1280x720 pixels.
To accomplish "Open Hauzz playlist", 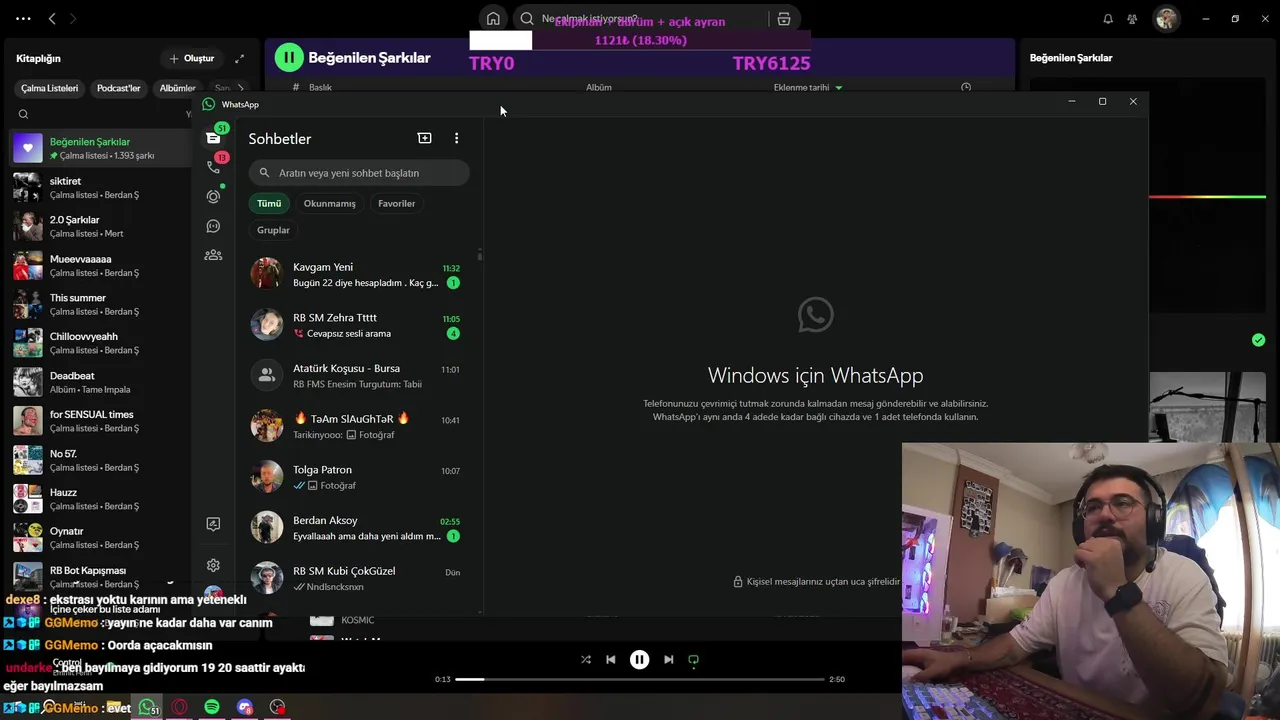I will [101, 499].
